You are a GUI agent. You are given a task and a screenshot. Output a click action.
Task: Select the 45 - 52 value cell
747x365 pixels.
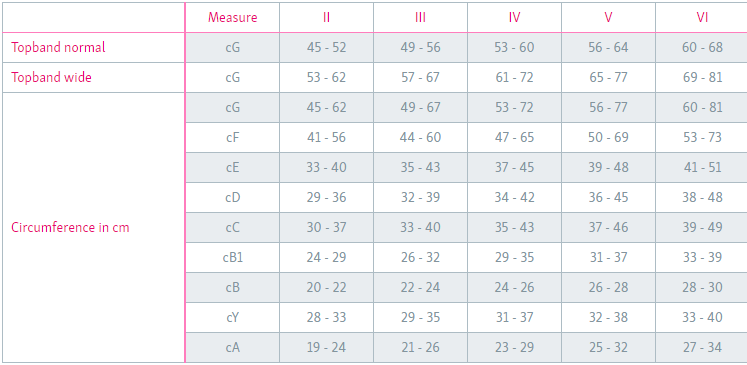coord(326,48)
